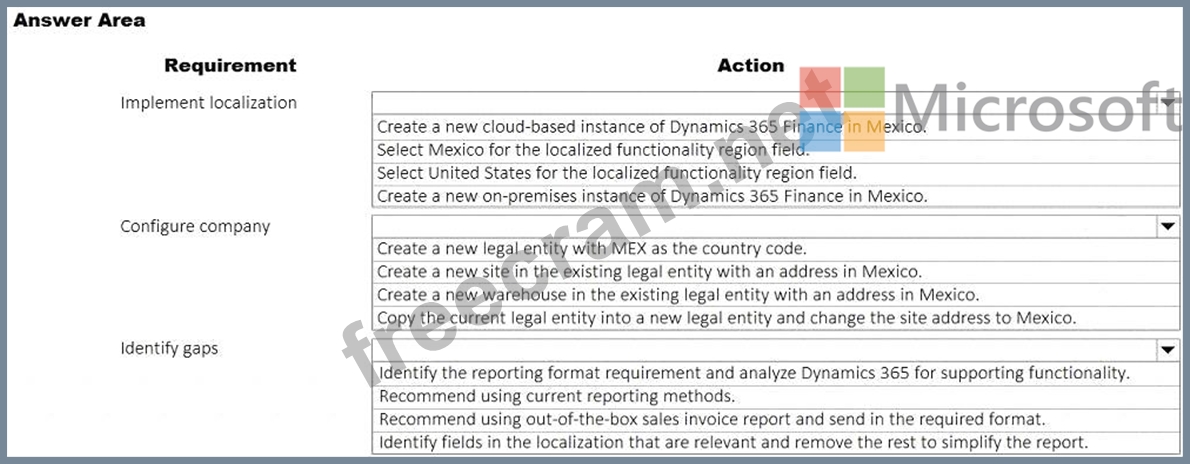Viewport: 1190px width, 464px height.
Task: Open the Implement localization dropdown arrow
Action: point(1167,103)
